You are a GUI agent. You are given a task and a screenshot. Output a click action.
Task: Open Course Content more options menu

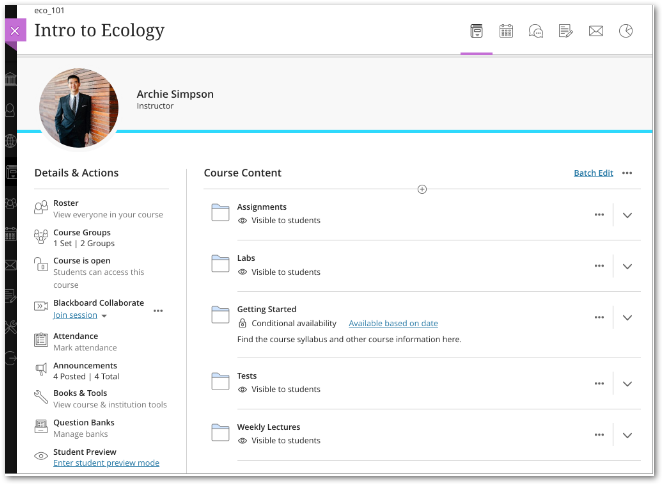(627, 173)
